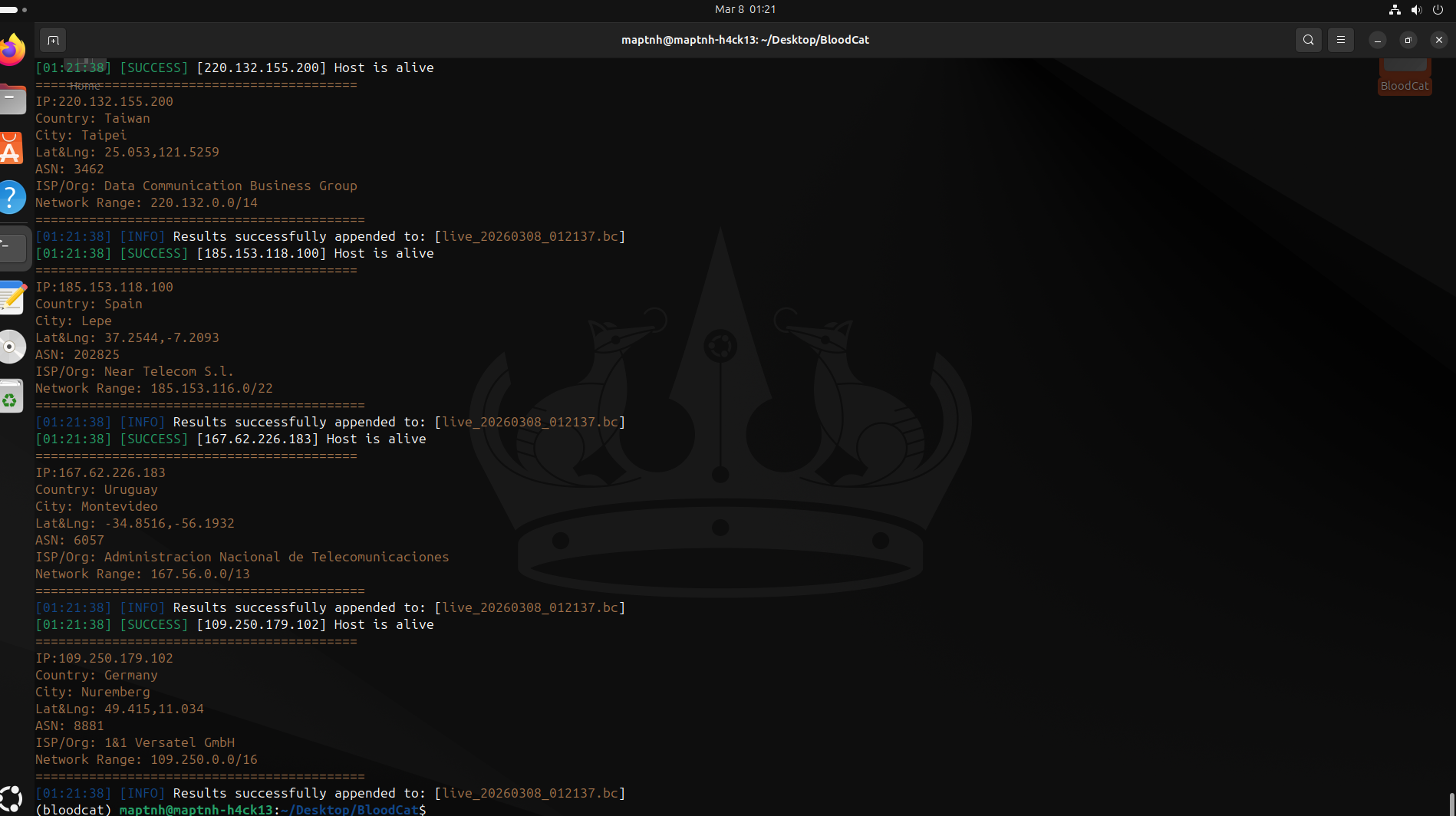Click the network status icon in the top bar

(x=1395, y=9)
